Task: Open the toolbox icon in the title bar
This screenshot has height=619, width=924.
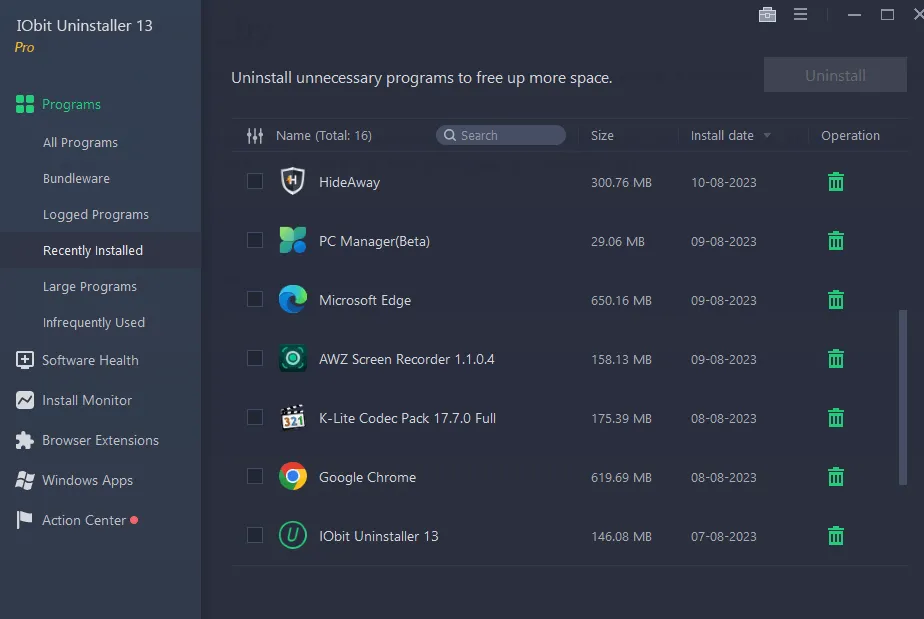Action: tap(767, 15)
